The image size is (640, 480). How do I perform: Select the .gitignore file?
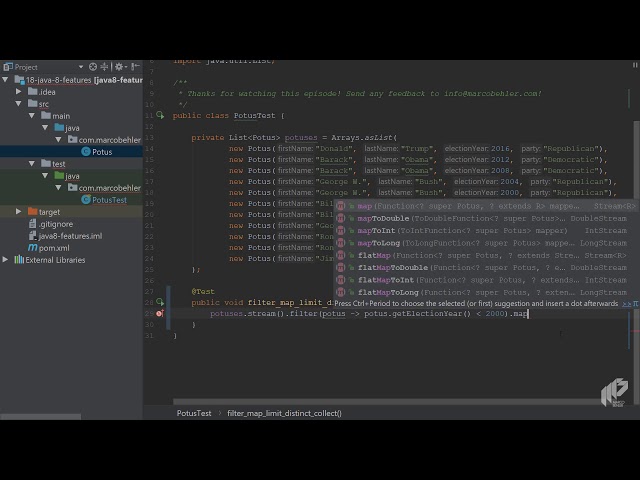(56, 224)
